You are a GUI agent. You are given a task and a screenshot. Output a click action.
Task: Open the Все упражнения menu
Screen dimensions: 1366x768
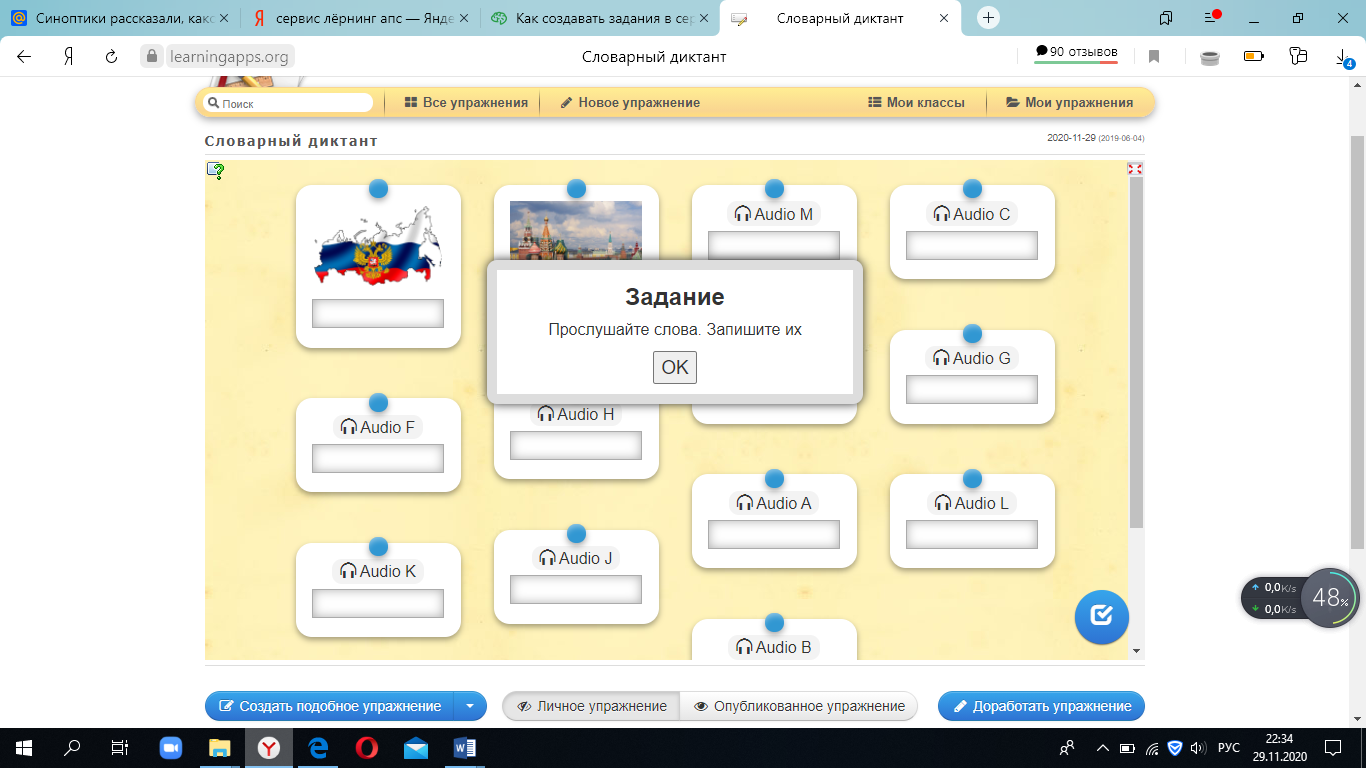click(x=466, y=102)
